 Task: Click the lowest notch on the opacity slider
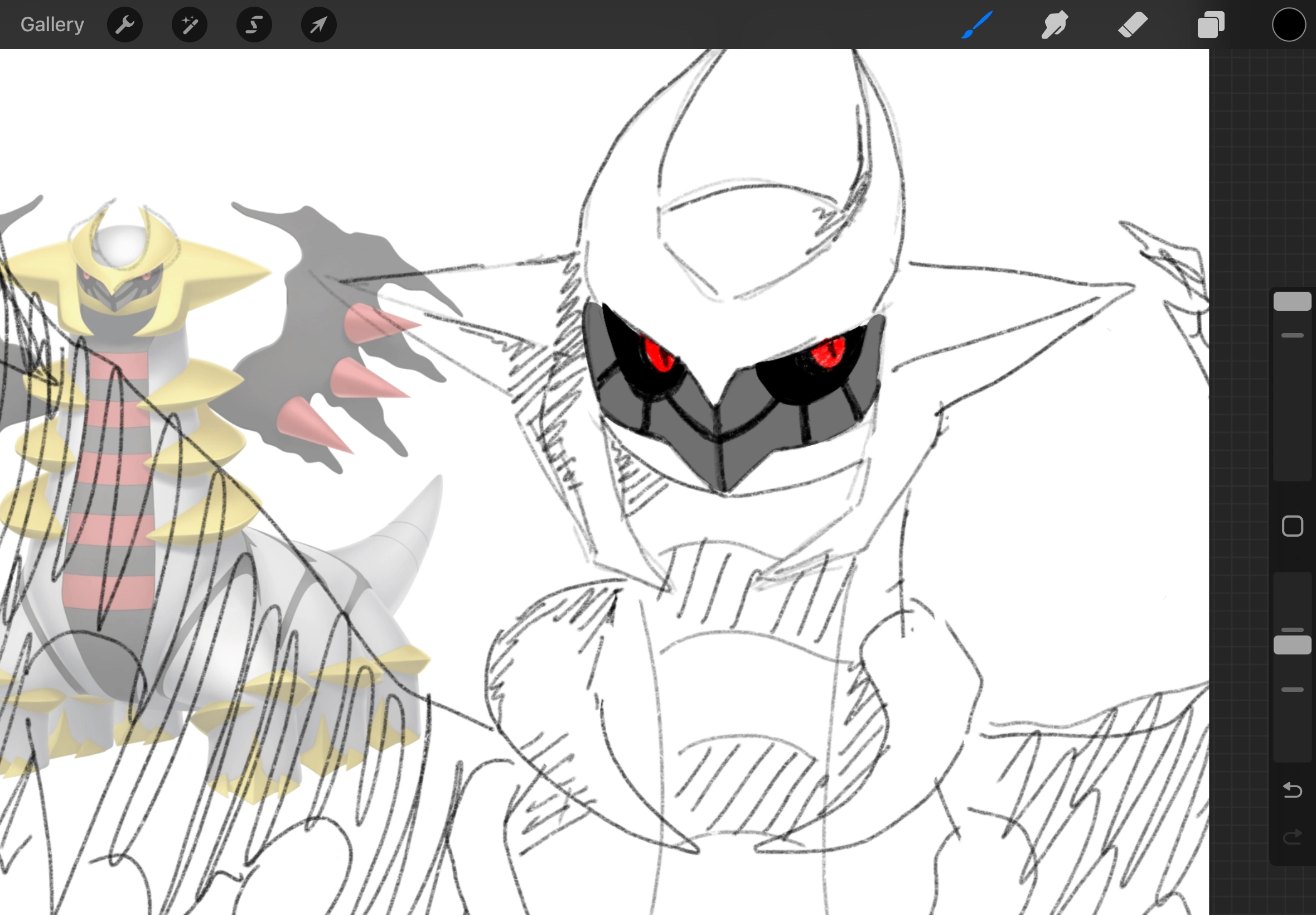point(1292,690)
